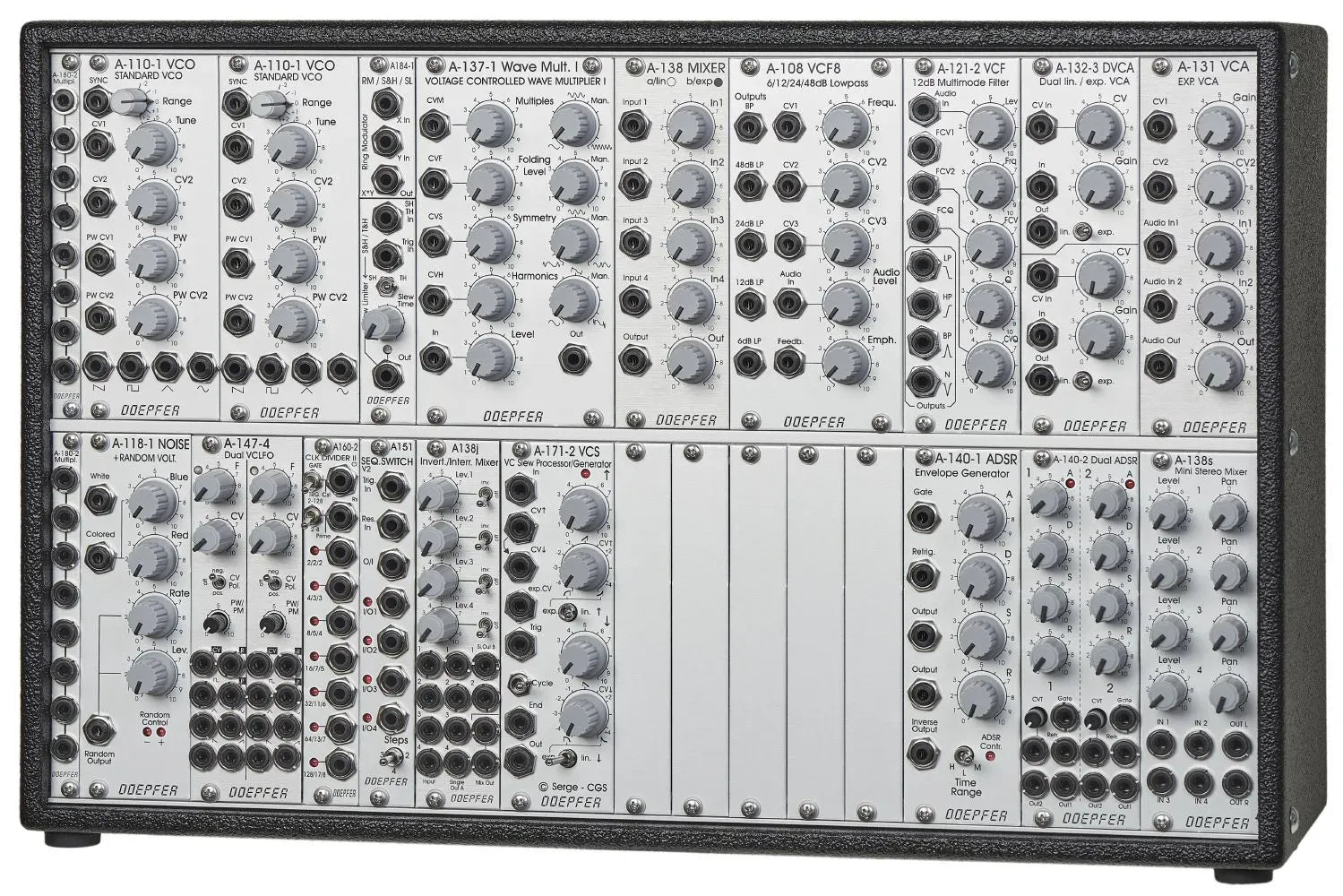Click the Serge - CGS copyright text on the A-171-2
This screenshot has height=896, width=1343.
(572, 786)
